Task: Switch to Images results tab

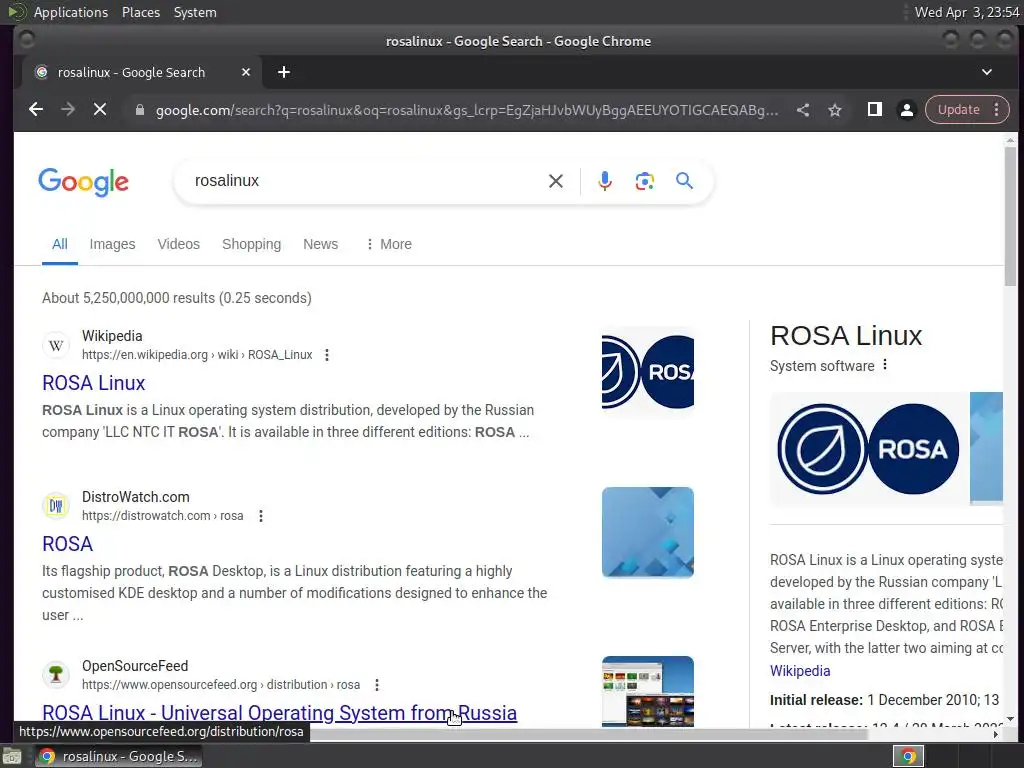Action: pyautogui.click(x=112, y=244)
